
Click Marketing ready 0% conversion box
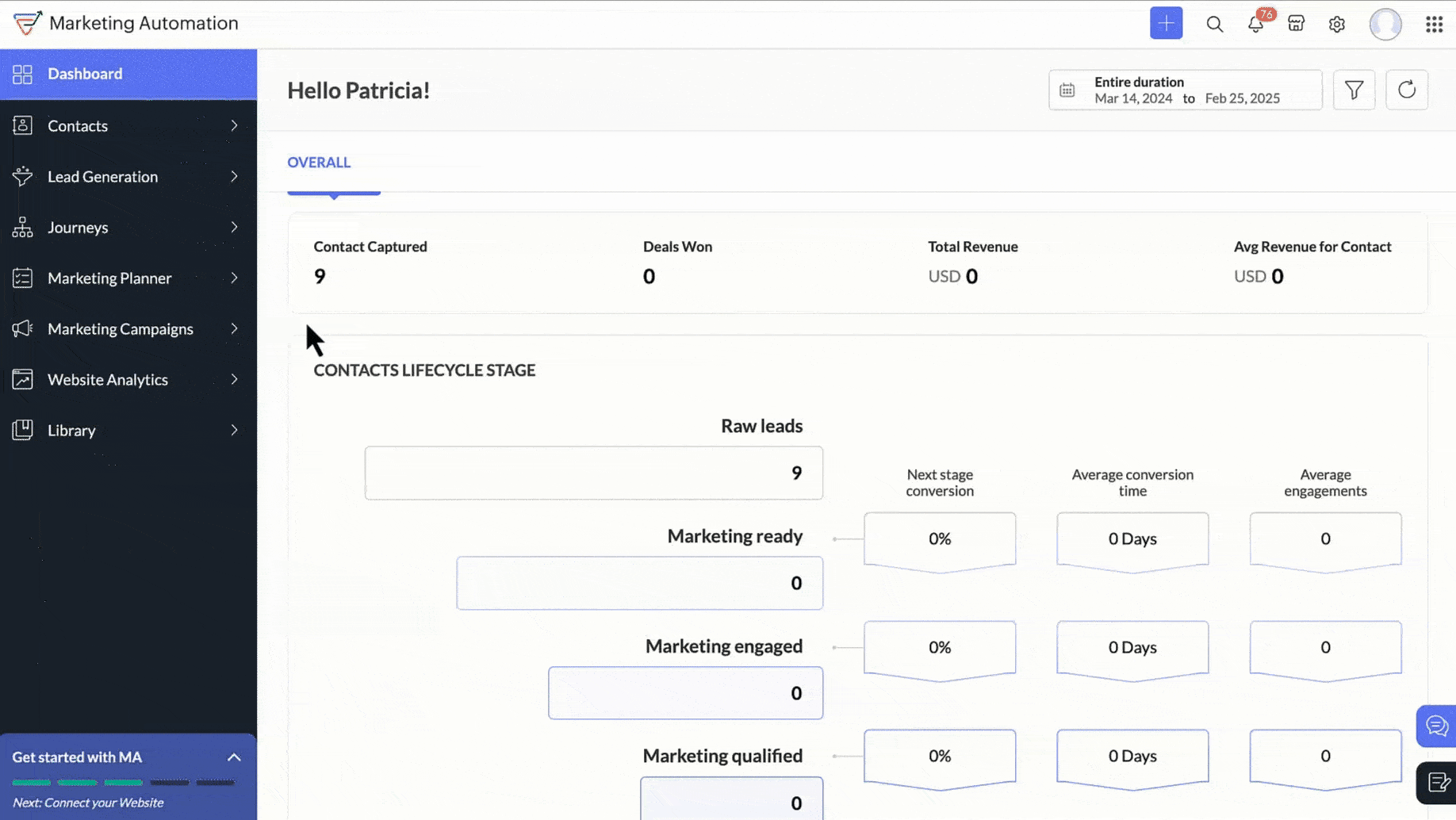[940, 541]
